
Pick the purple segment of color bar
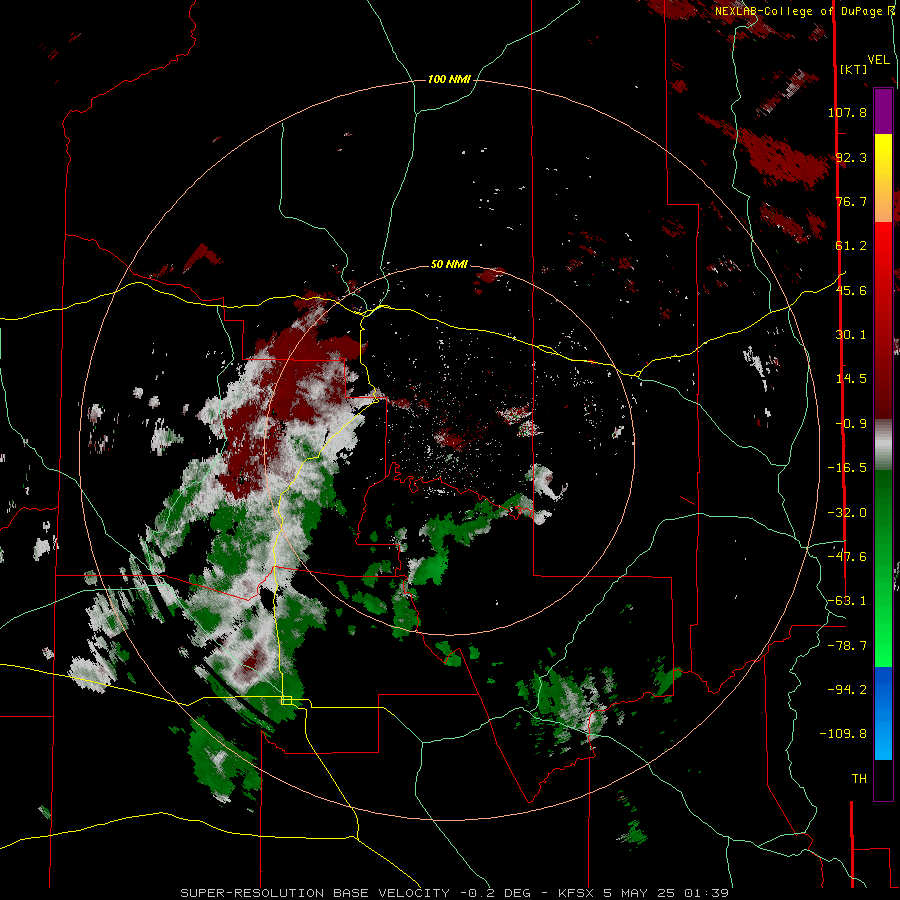click(x=883, y=111)
